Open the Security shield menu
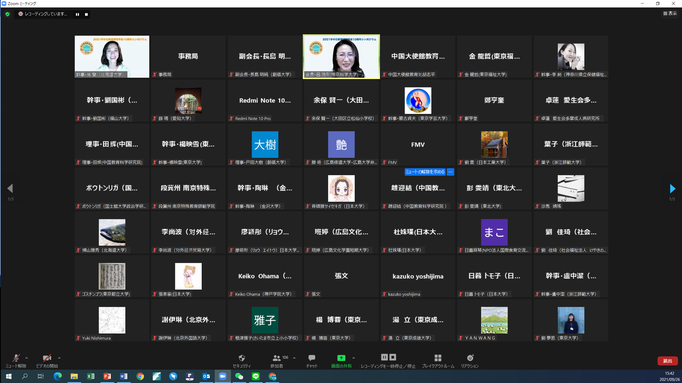The width and height of the screenshot is (682, 383). tap(242, 360)
